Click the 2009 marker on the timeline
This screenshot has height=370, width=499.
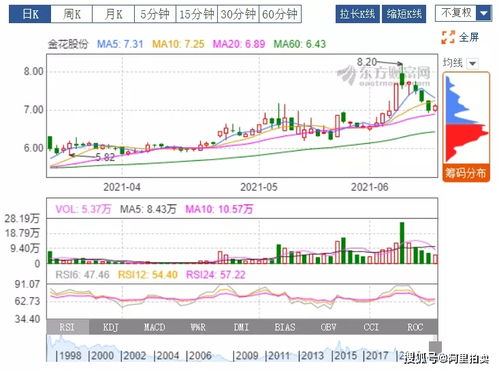click(x=246, y=356)
